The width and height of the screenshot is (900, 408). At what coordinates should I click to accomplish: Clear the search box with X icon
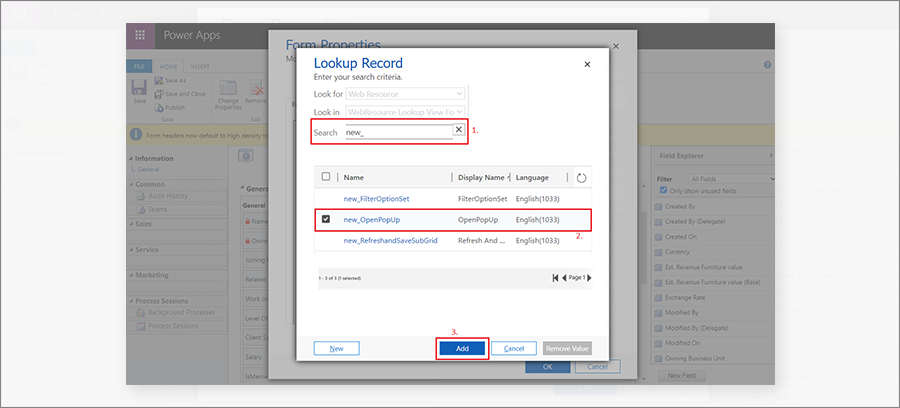pyautogui.click(x=459, y=130)
